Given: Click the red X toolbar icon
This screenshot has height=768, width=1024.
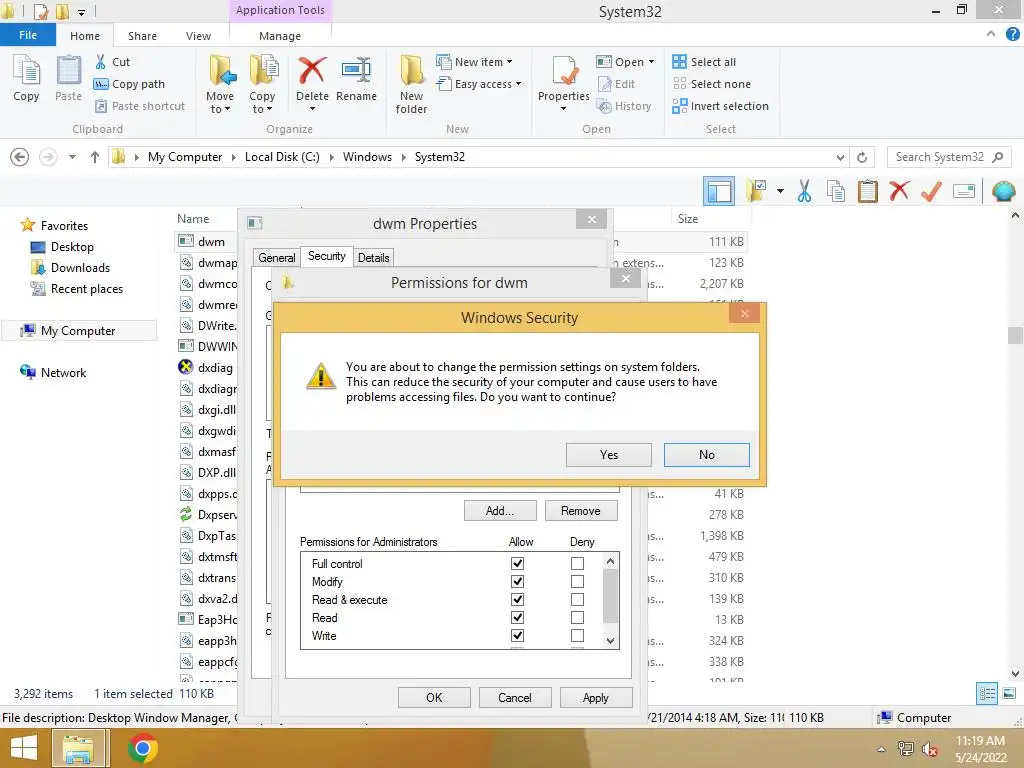Looking at the screenshot, I should pos(899,191).
